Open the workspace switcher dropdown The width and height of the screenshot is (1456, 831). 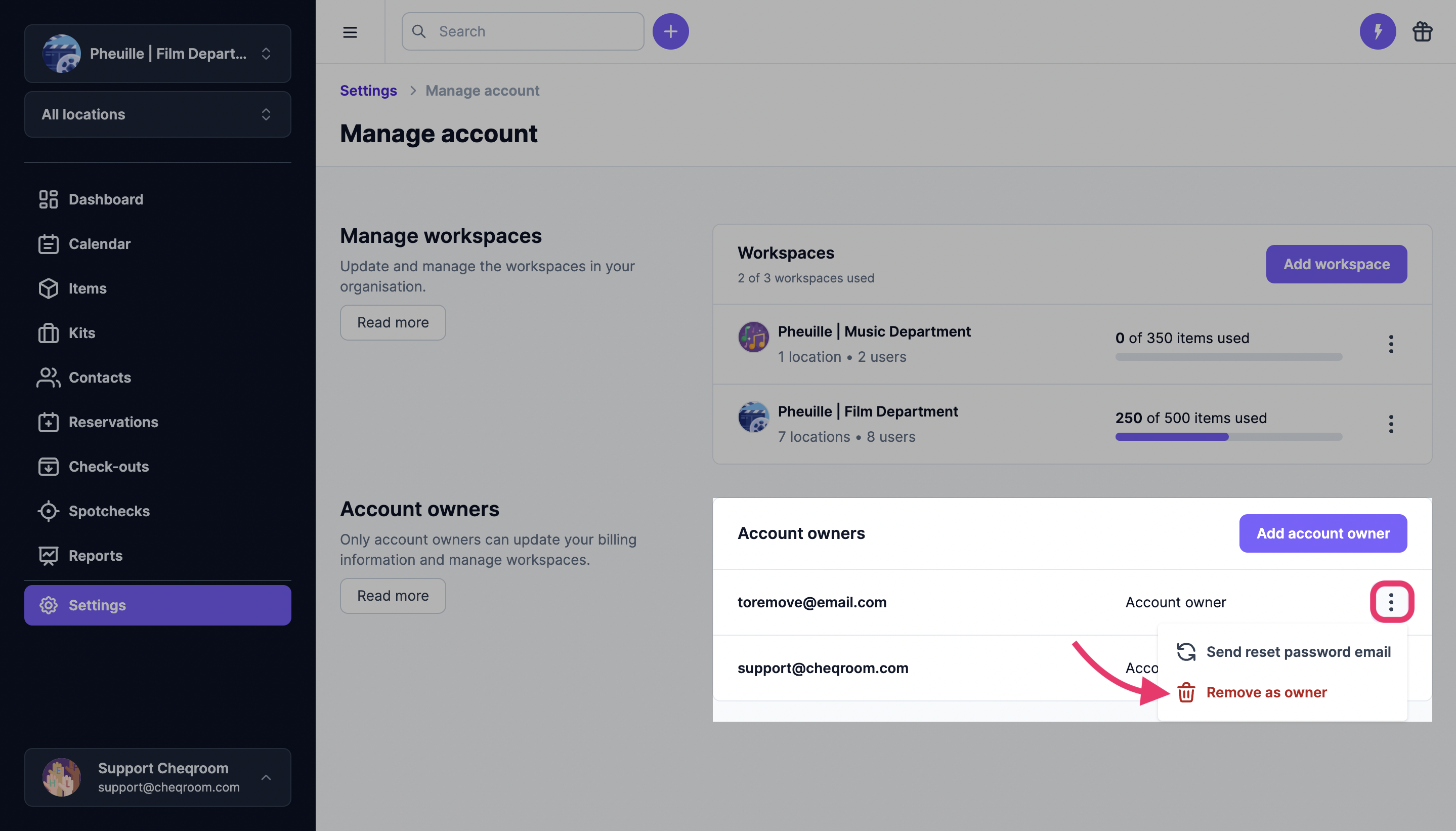coord(157,54)
